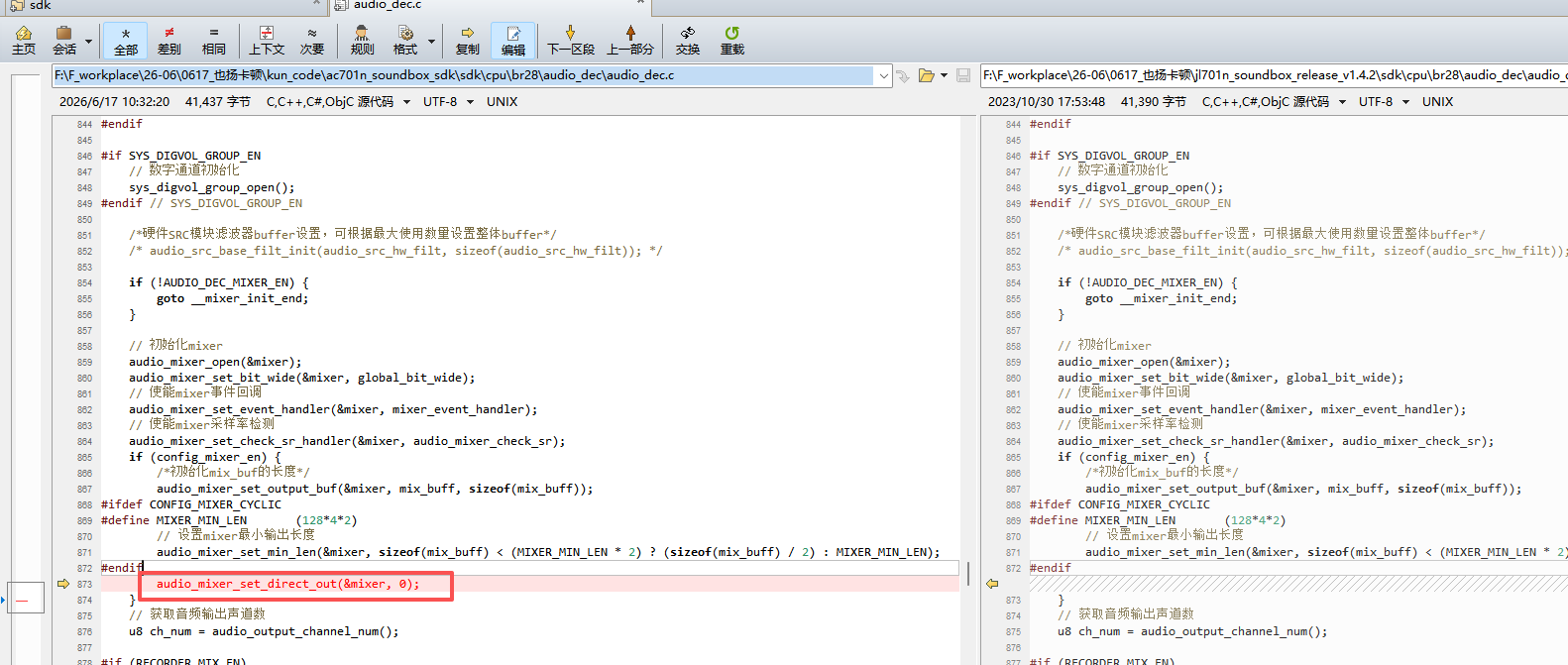Screen dimensions: 1568x665
Task: Jump to 下一区段 next difference section
Action: click(x=571, y=41)
